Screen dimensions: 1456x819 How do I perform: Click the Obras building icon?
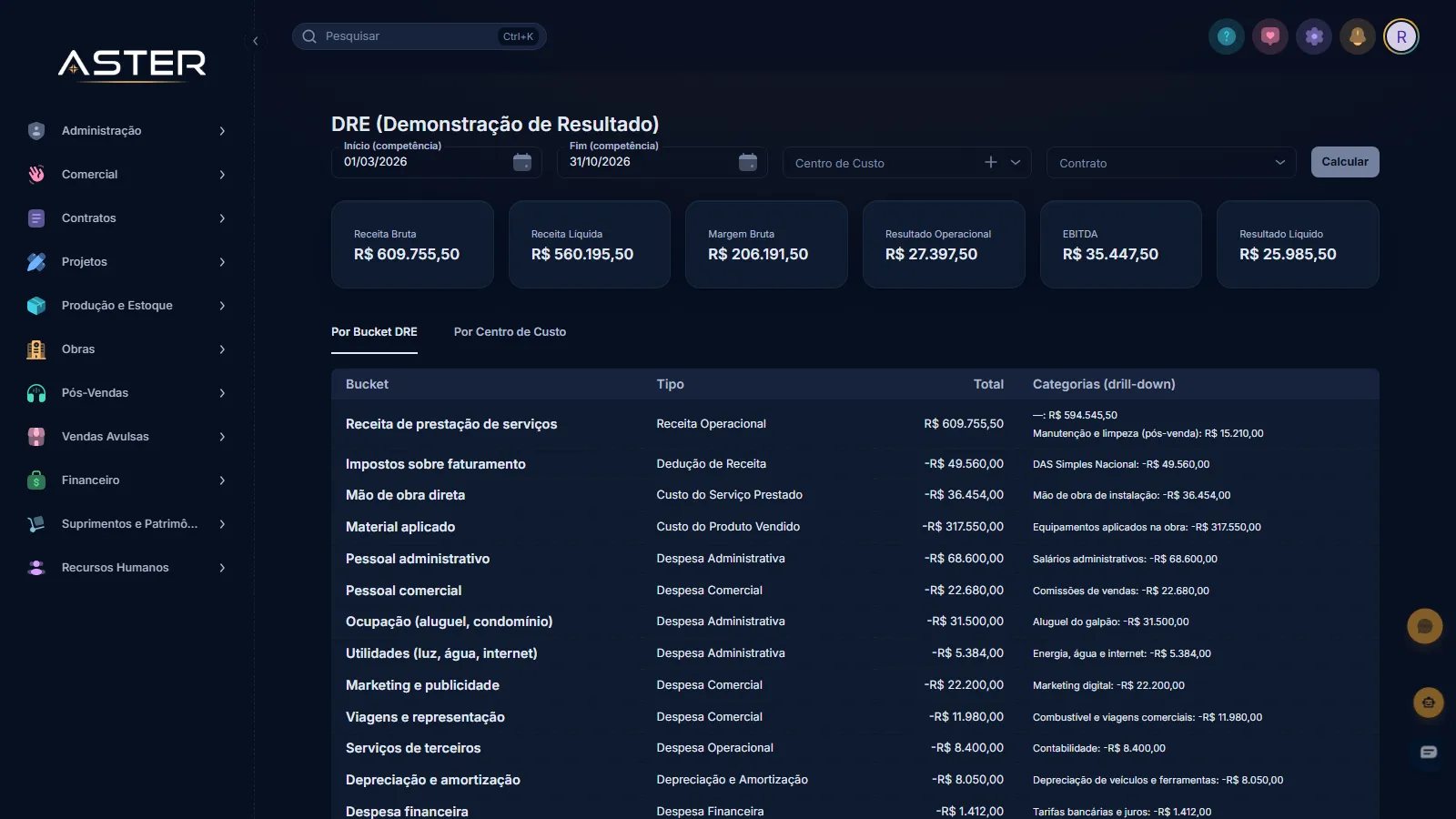pos(36,349)
